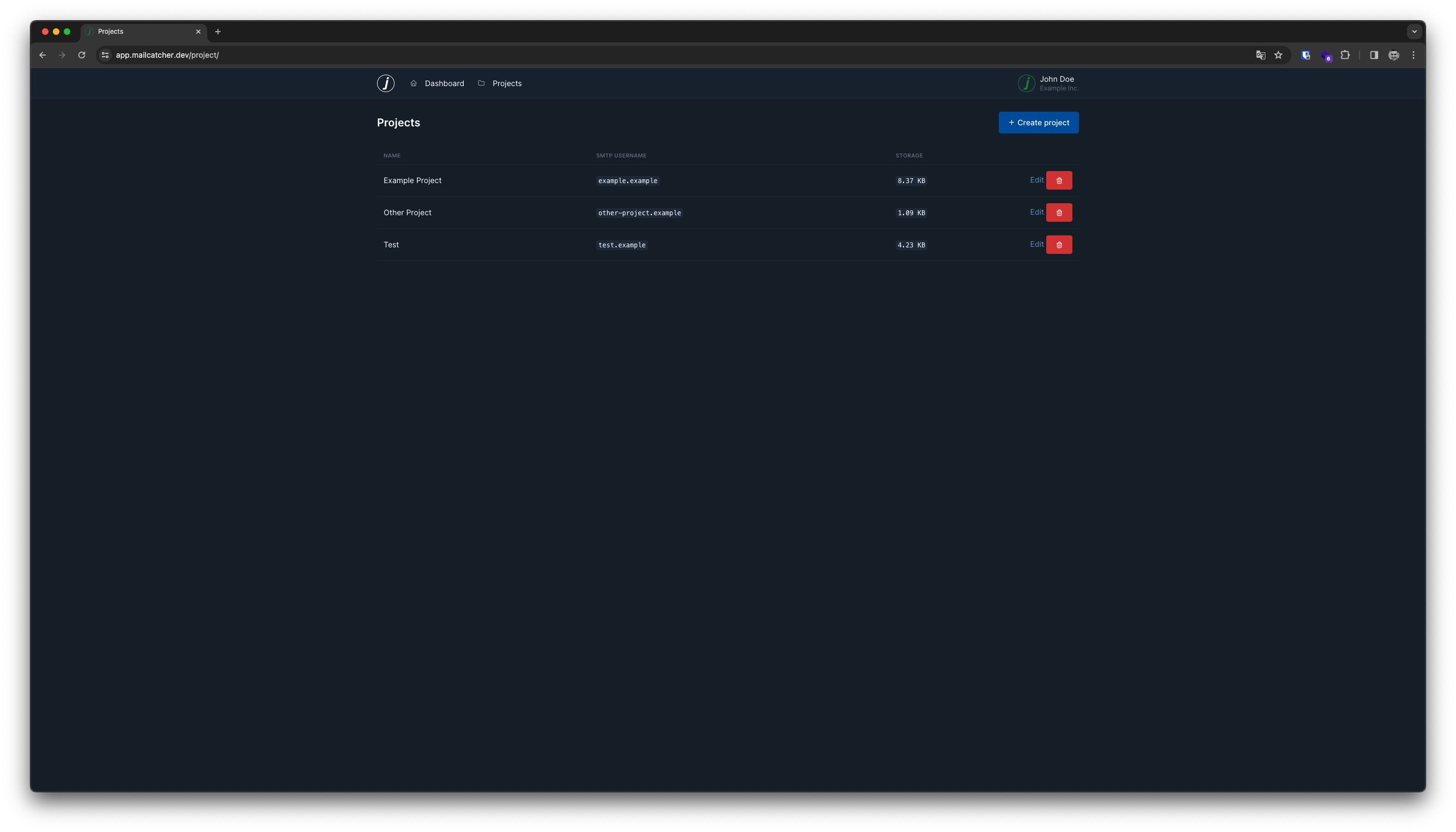The height and width of the screenshot is (832, 1456).
Task: Open the Bitwarden shield extension
Action: click(x=1306, y=56)
